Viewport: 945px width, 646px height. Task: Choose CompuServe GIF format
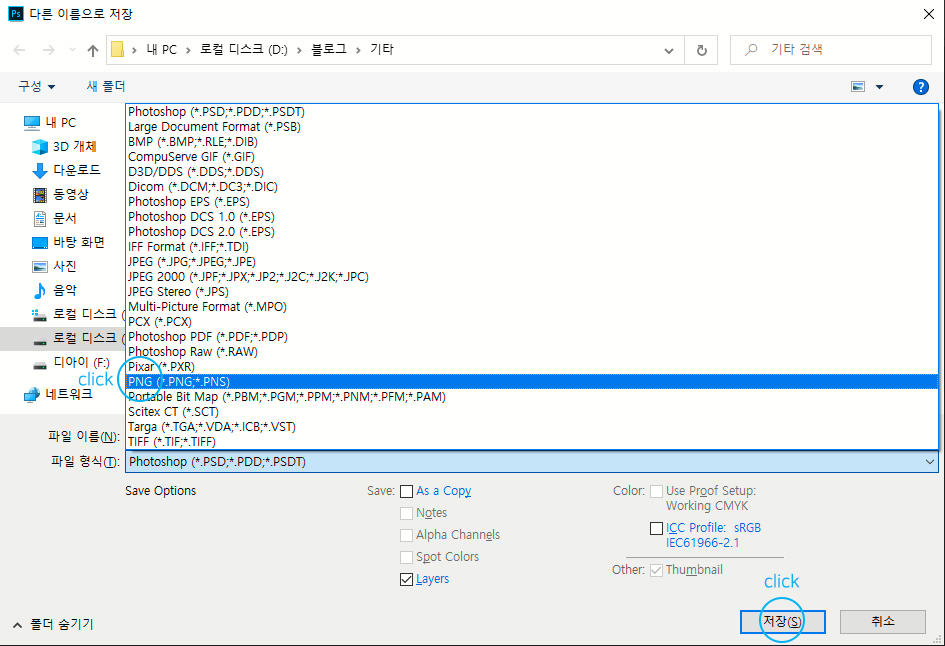click(x=532, y=157)
